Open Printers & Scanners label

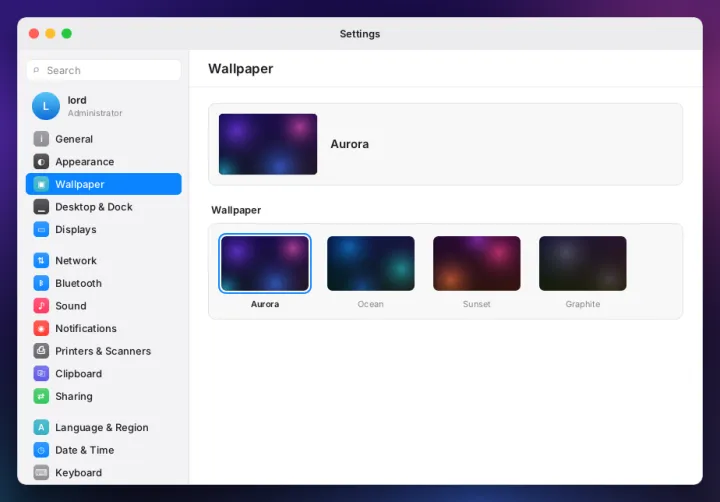[103, 351]
